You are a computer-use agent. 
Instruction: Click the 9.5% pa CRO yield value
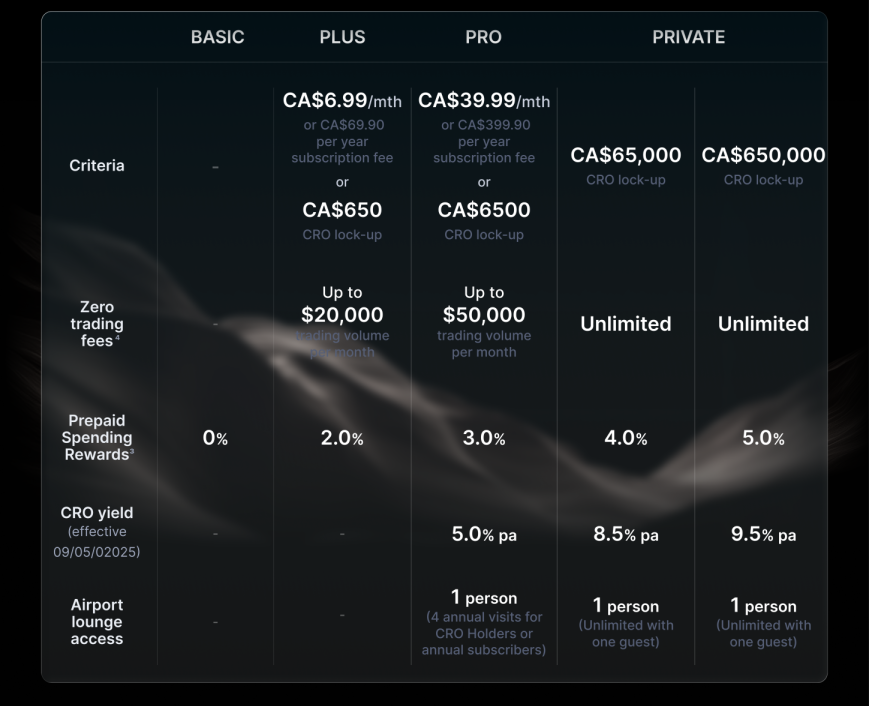tap(763, 534)
